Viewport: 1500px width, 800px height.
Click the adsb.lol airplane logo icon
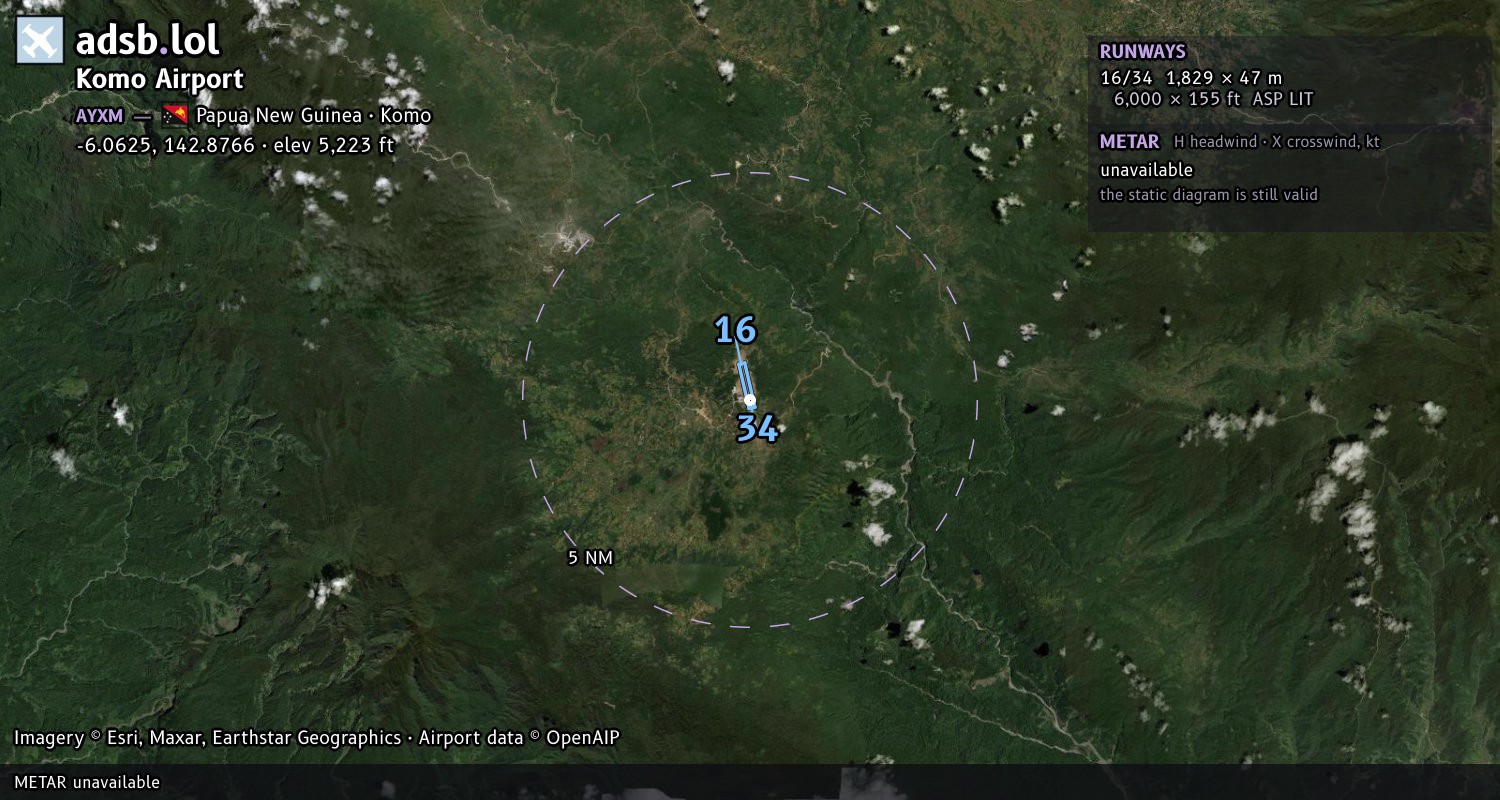41,41
